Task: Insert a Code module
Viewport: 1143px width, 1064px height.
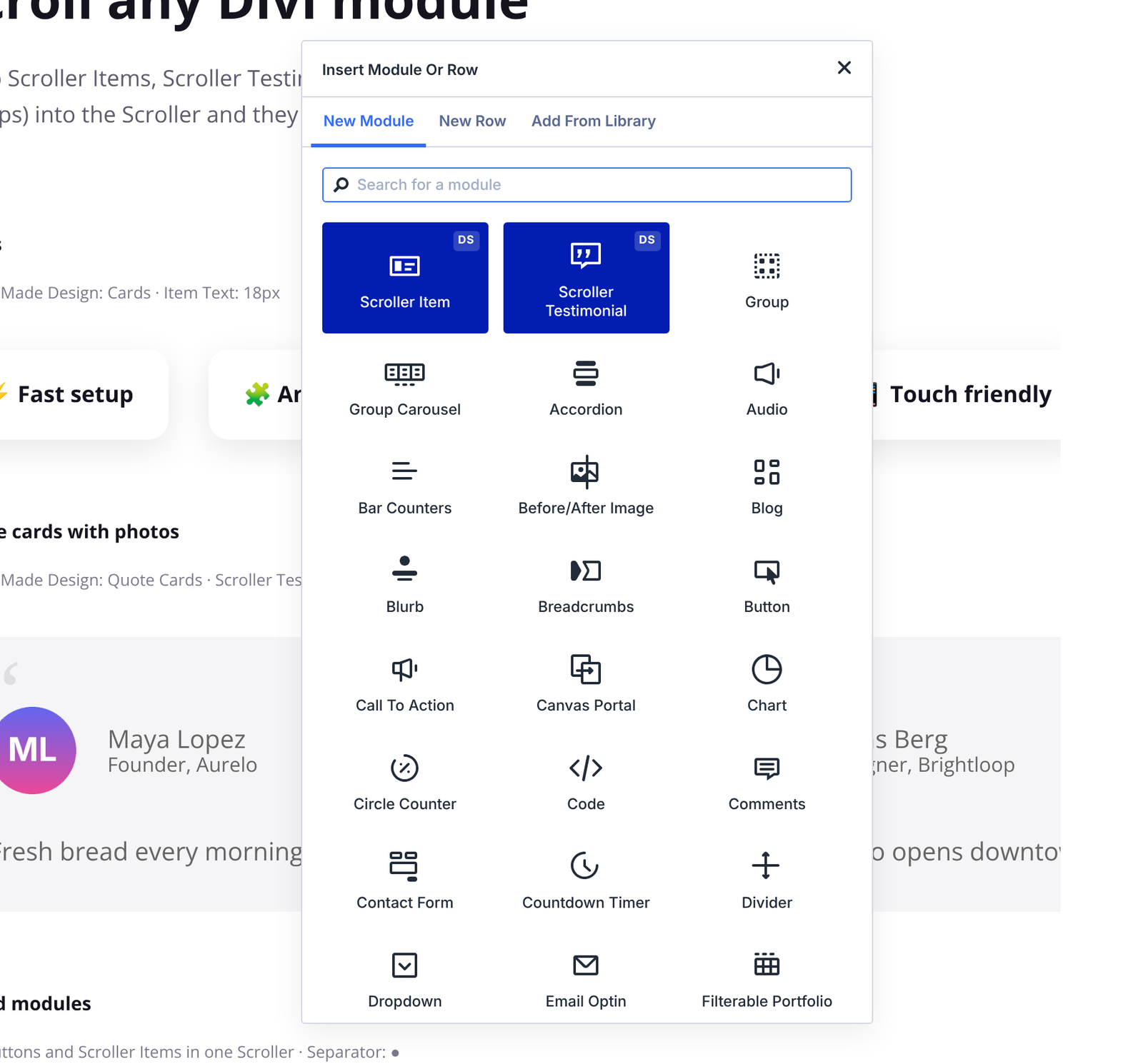Action: point(586,783)
